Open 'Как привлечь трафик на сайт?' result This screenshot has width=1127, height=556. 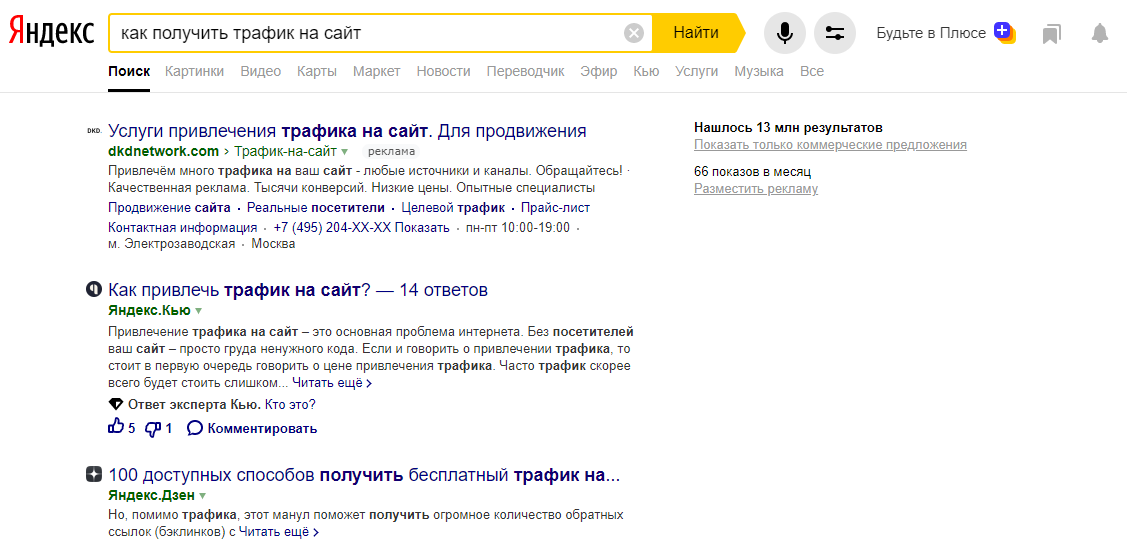(298, 290)
